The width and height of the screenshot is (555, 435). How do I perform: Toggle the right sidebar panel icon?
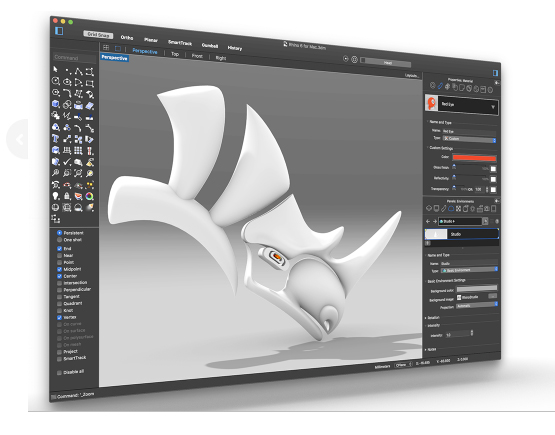click(x=495, y=73)
